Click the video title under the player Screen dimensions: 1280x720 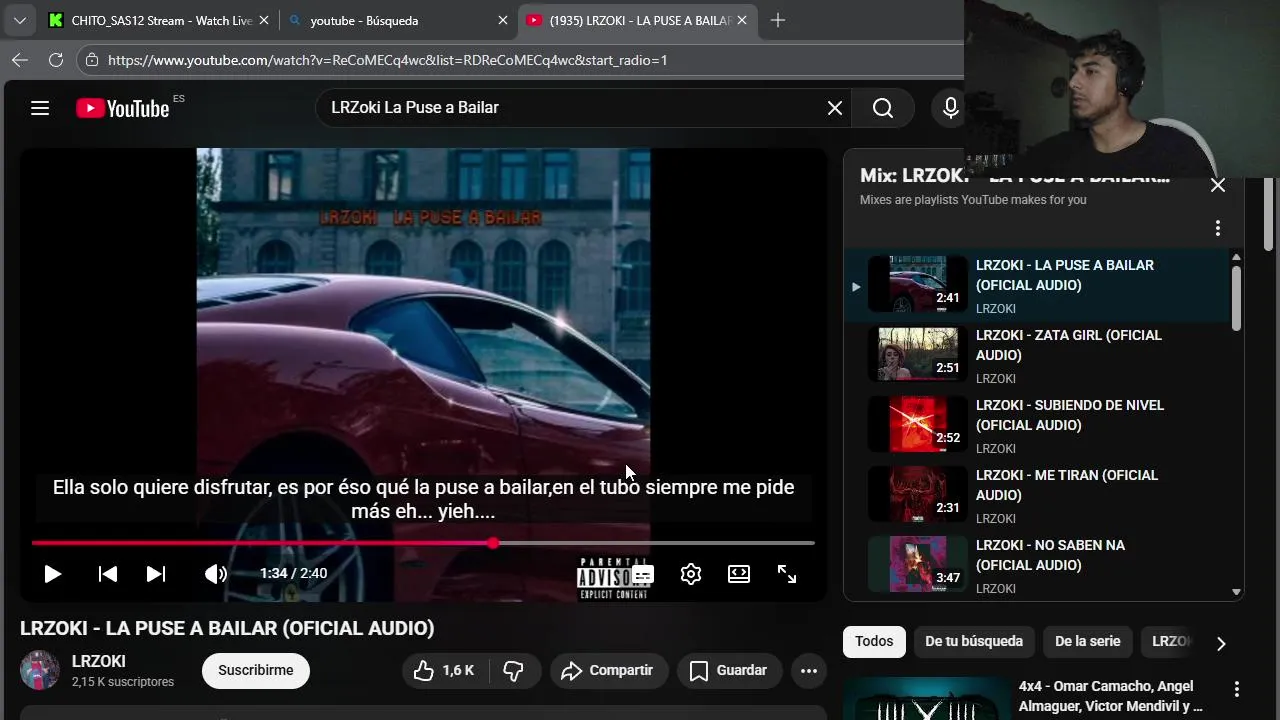[x=227, y=628]
